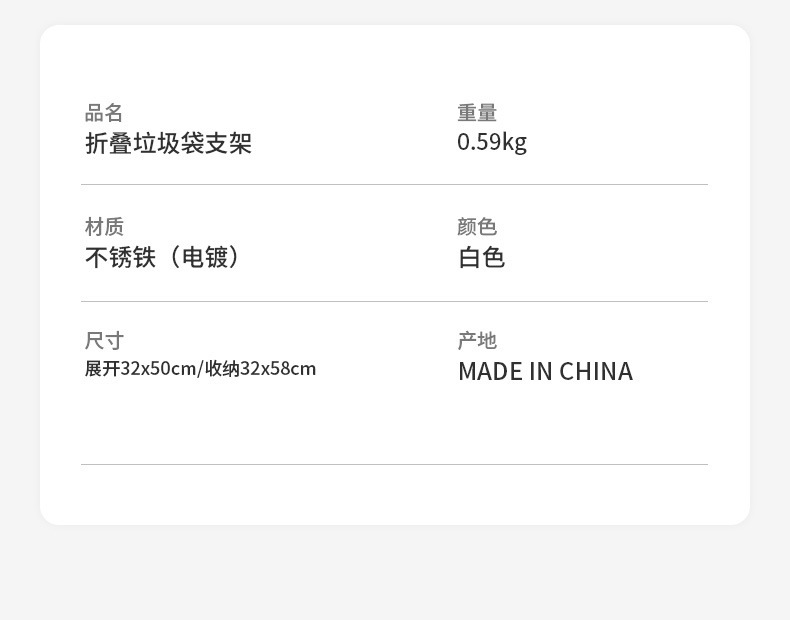Viewport: 790px width, 620px height.
Task: Click the word CHINA in origin text
Action: pos(596,372)
